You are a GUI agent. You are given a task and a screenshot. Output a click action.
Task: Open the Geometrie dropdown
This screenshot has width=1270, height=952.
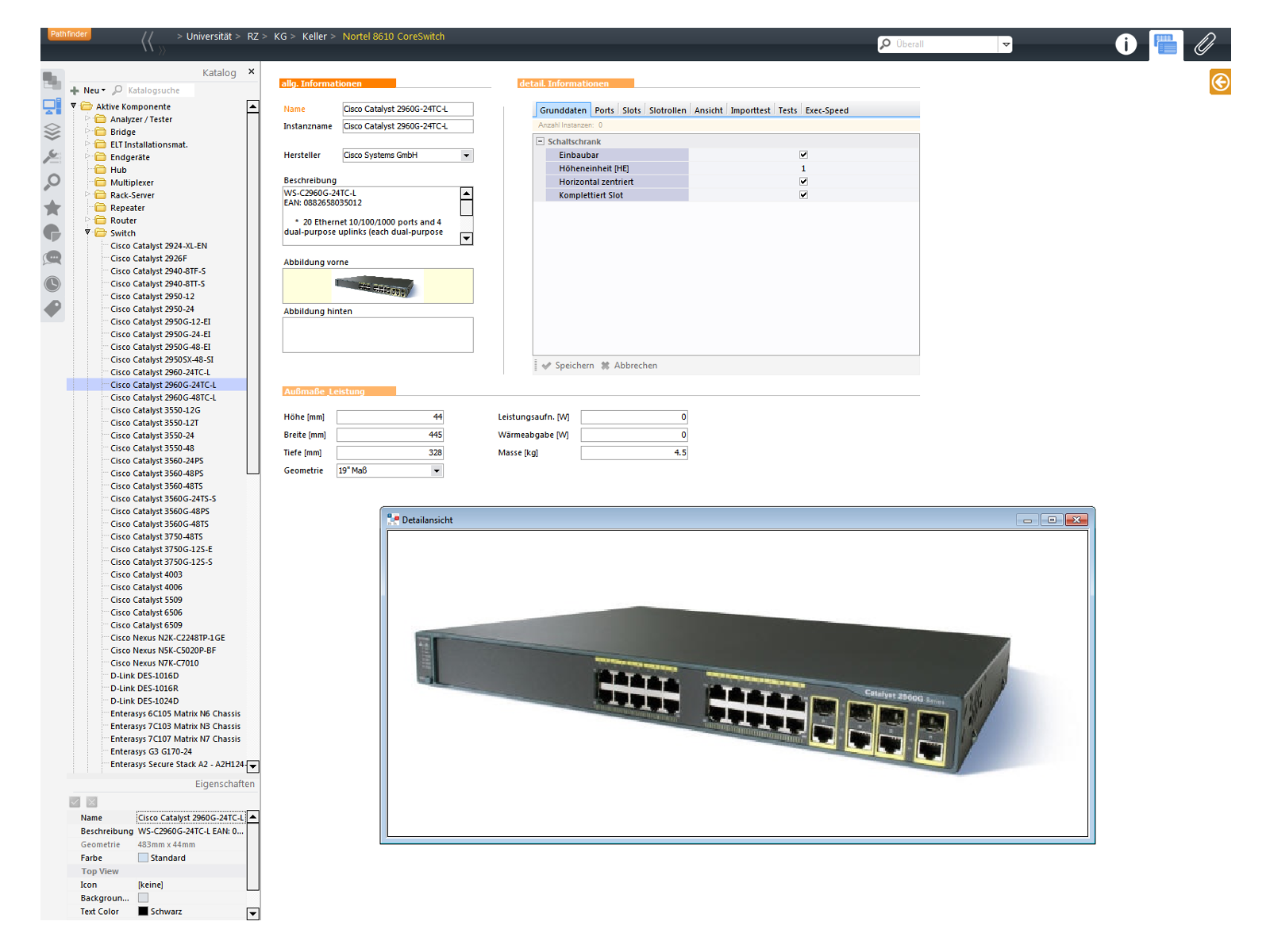coord(437,471)
